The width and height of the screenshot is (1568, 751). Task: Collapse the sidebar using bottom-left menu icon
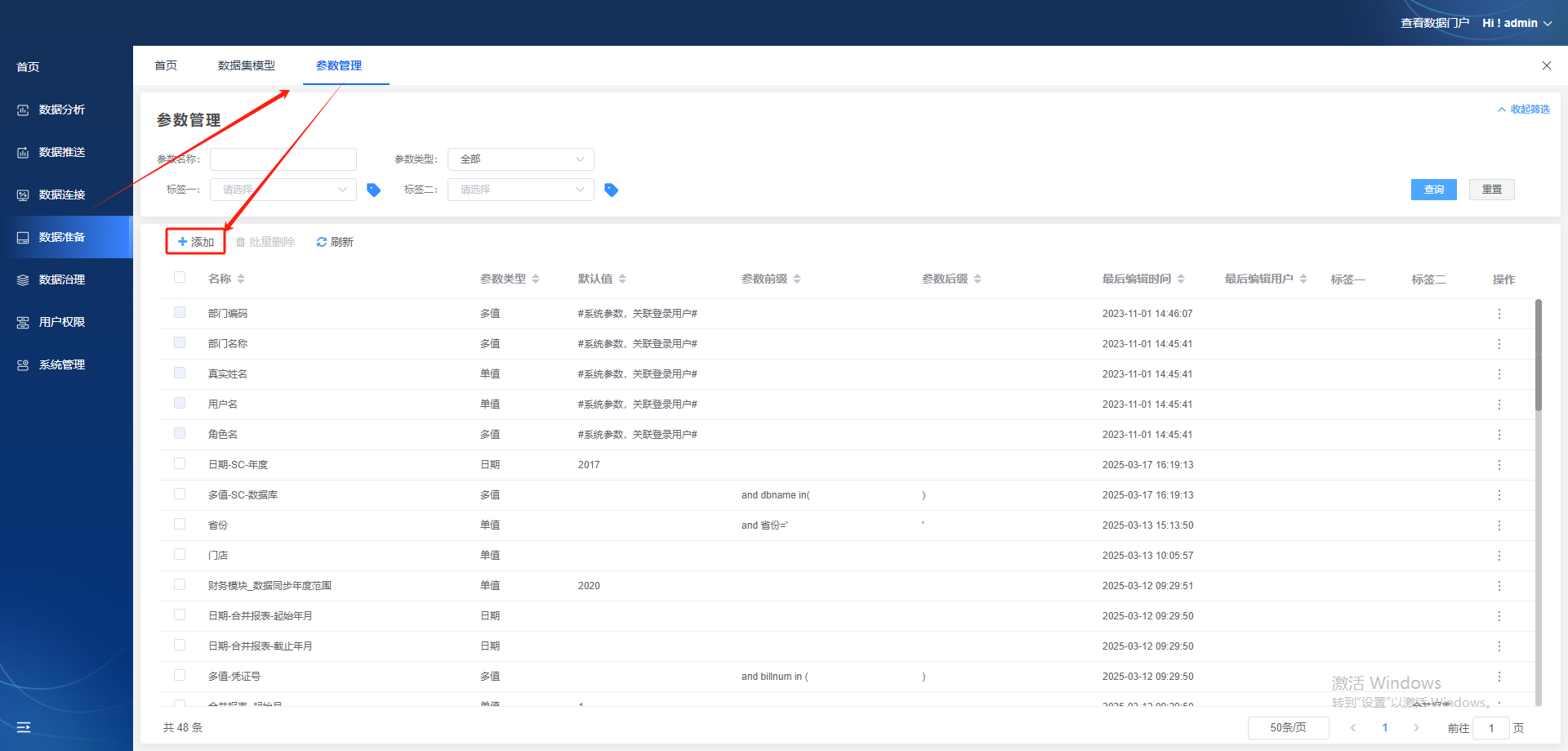coord(24,726)
